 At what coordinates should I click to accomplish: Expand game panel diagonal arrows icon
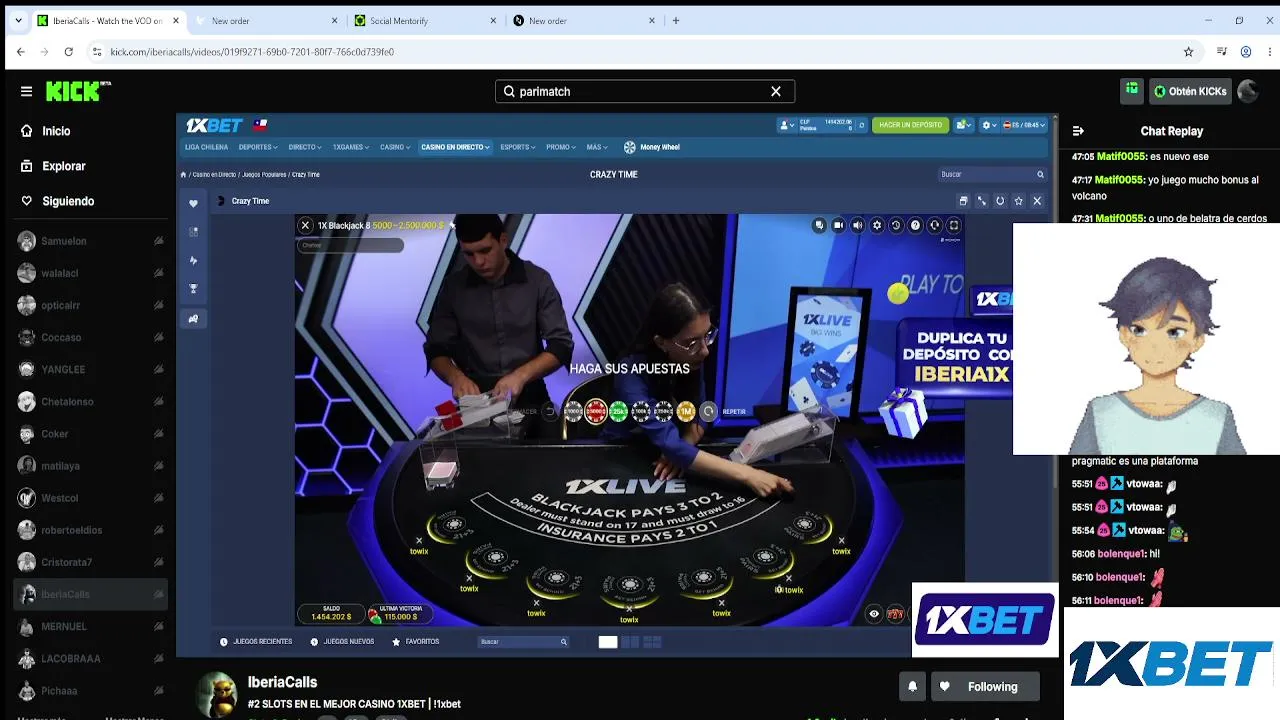click(x=982, y=201)
